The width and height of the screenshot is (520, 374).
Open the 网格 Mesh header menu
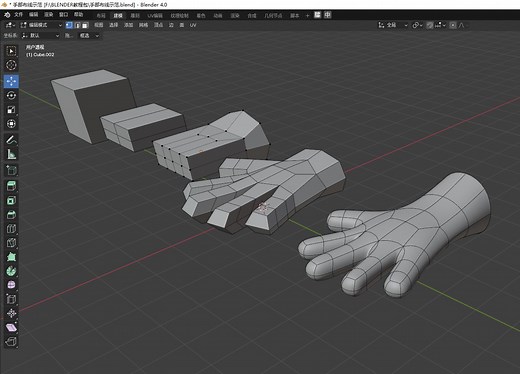point(143,25)
